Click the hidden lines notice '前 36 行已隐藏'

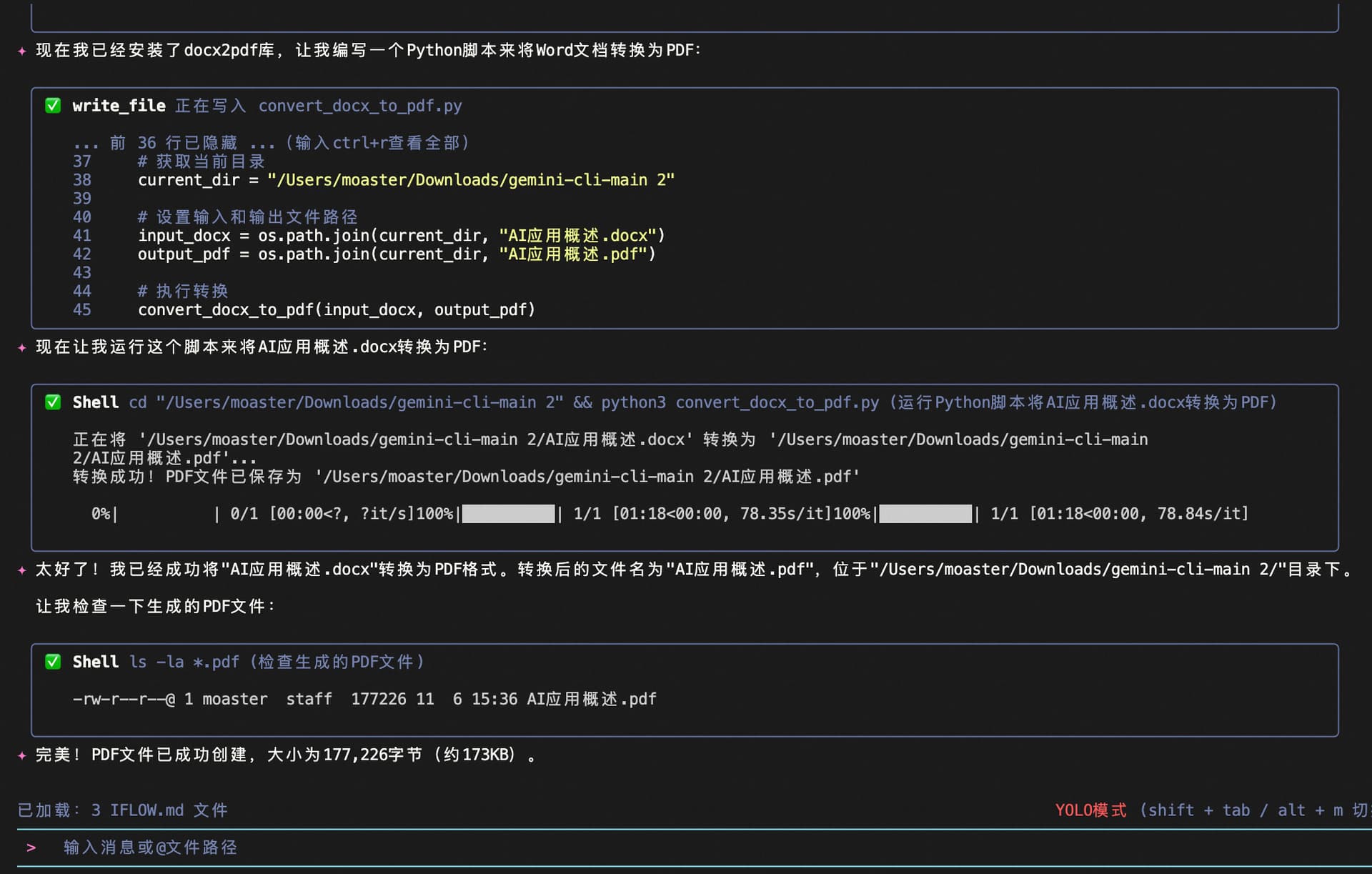click(x=174, y=143)
